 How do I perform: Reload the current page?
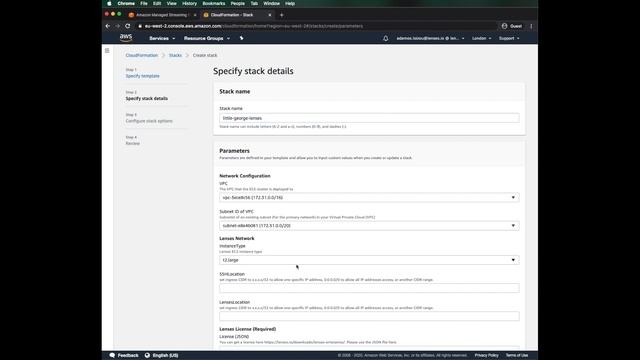click(x=128, y=26)
